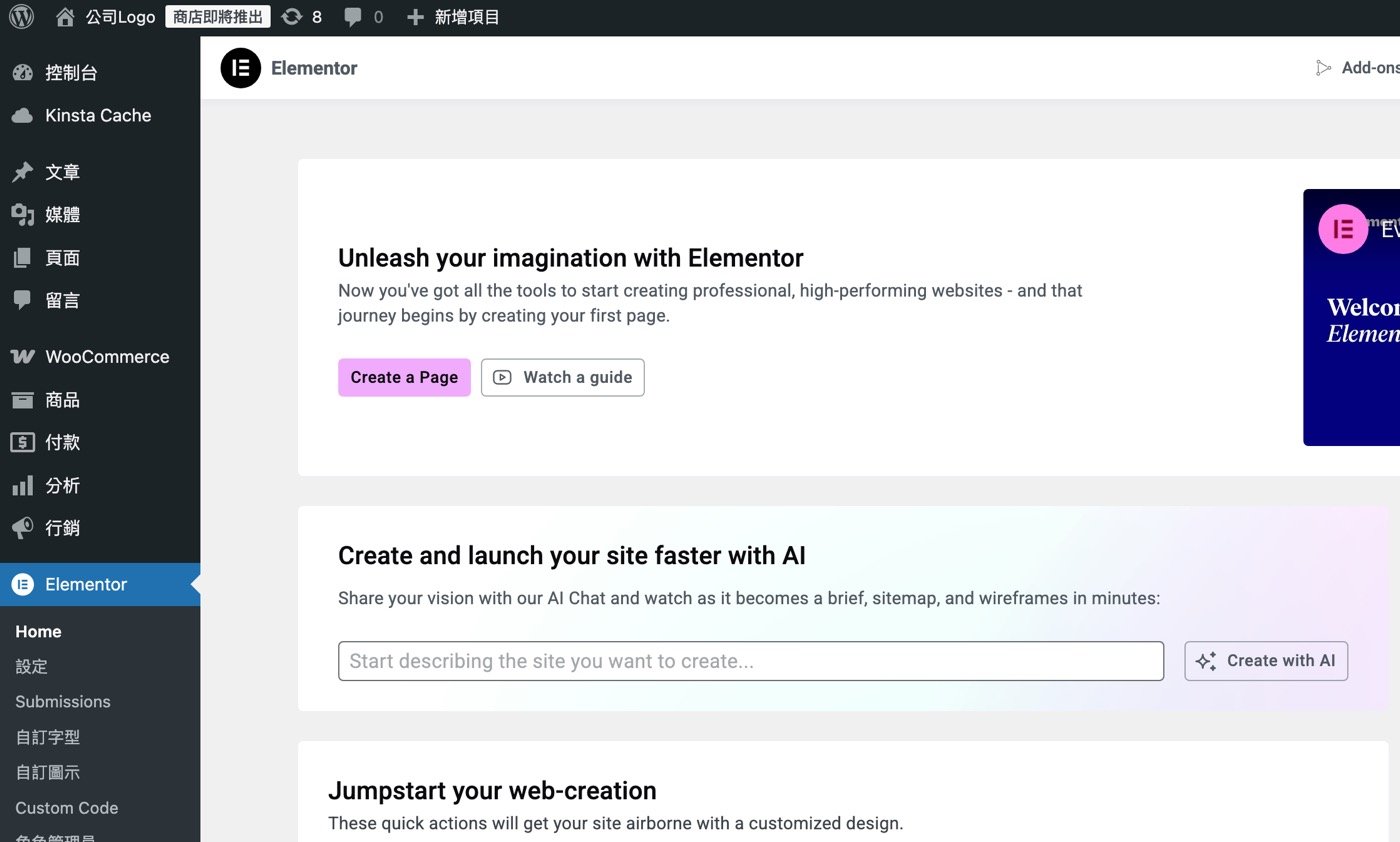Click the 新增項目 plus icon
Screen dimensions: 1400x842
click(416, 17)
